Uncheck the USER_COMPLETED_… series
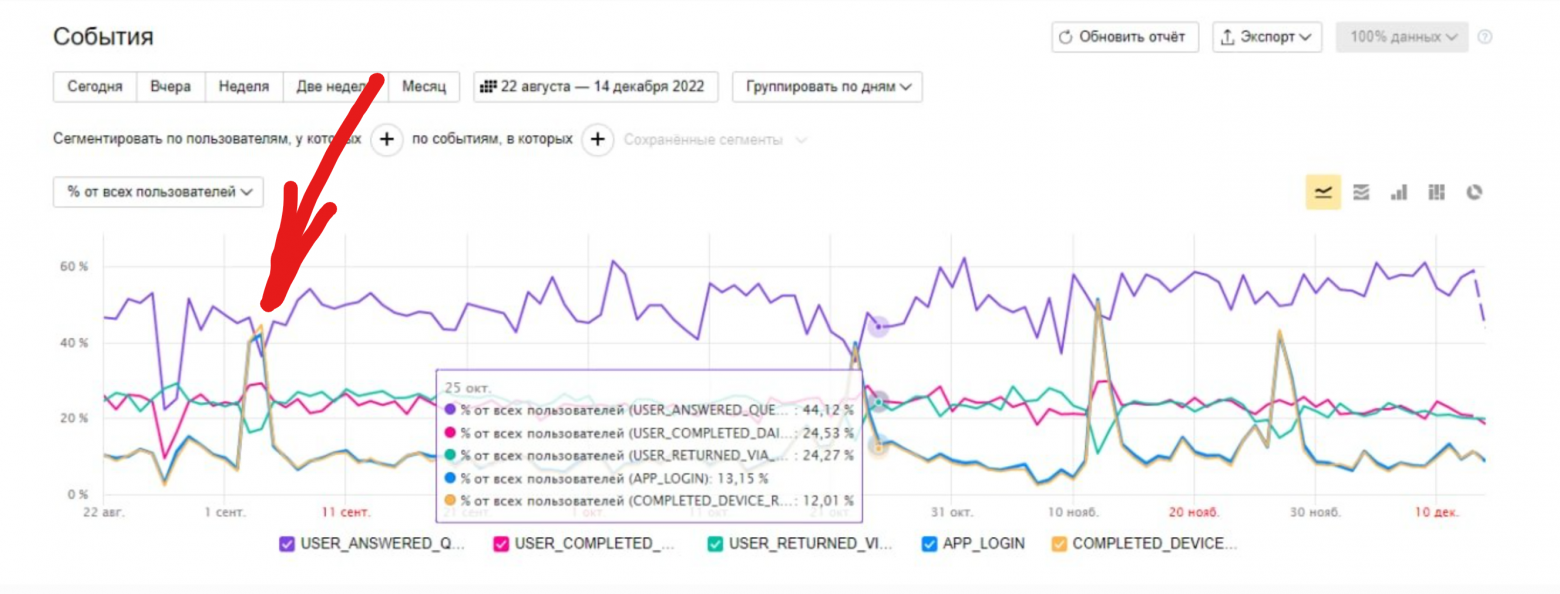This screenshot has height=594, width=1560. [501, 545]
